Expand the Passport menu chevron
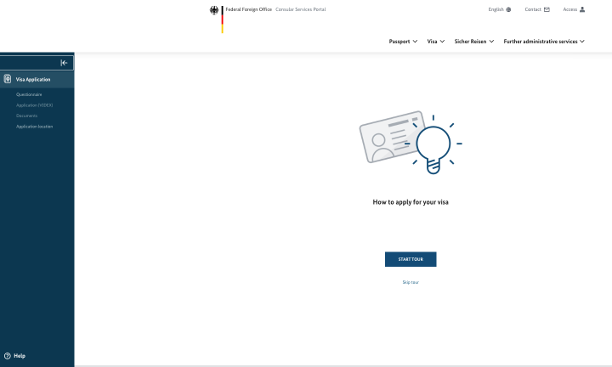Viewport: 612px width, 367px height. click(415, 41)
